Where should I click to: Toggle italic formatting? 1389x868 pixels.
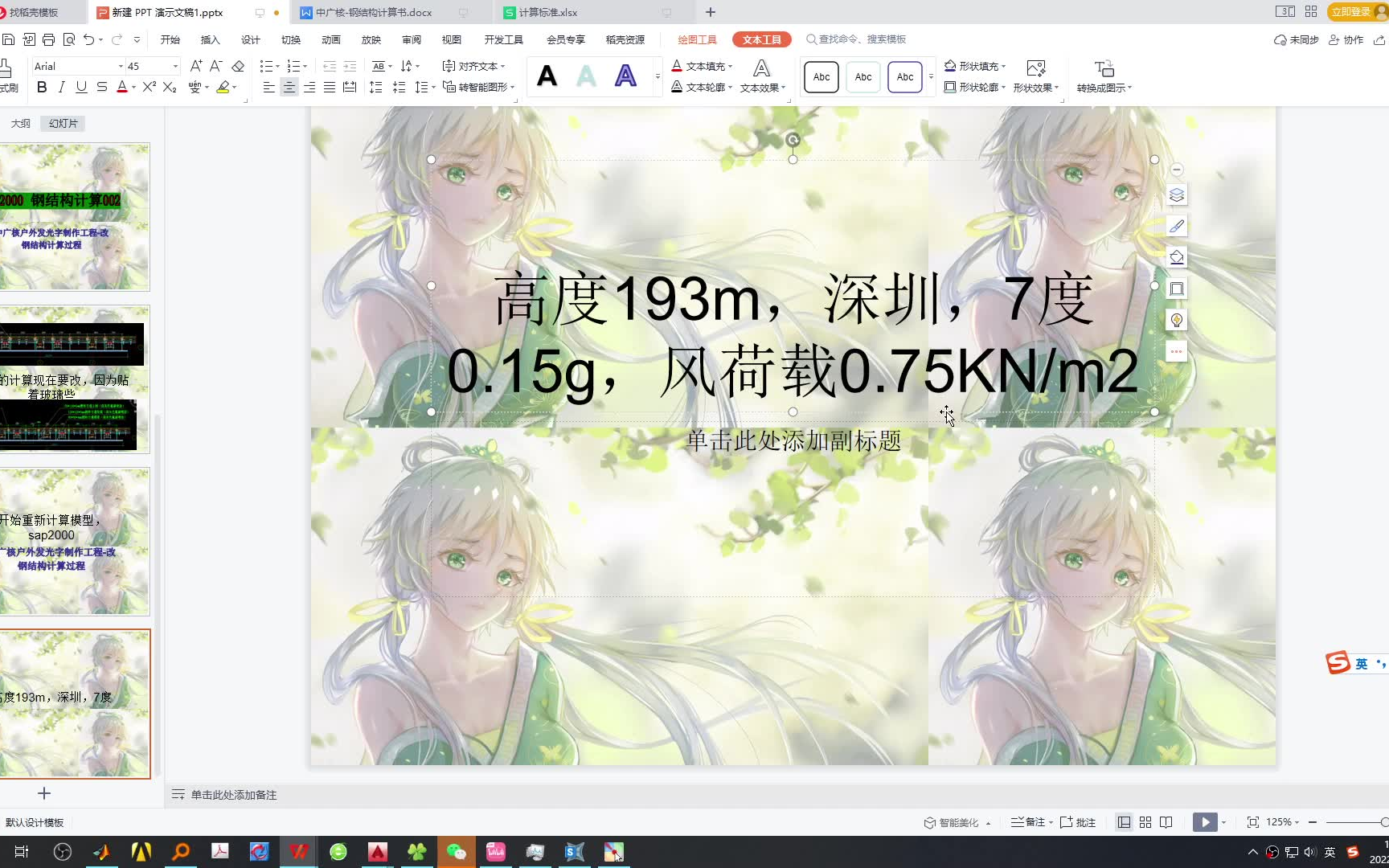[62, 87]
